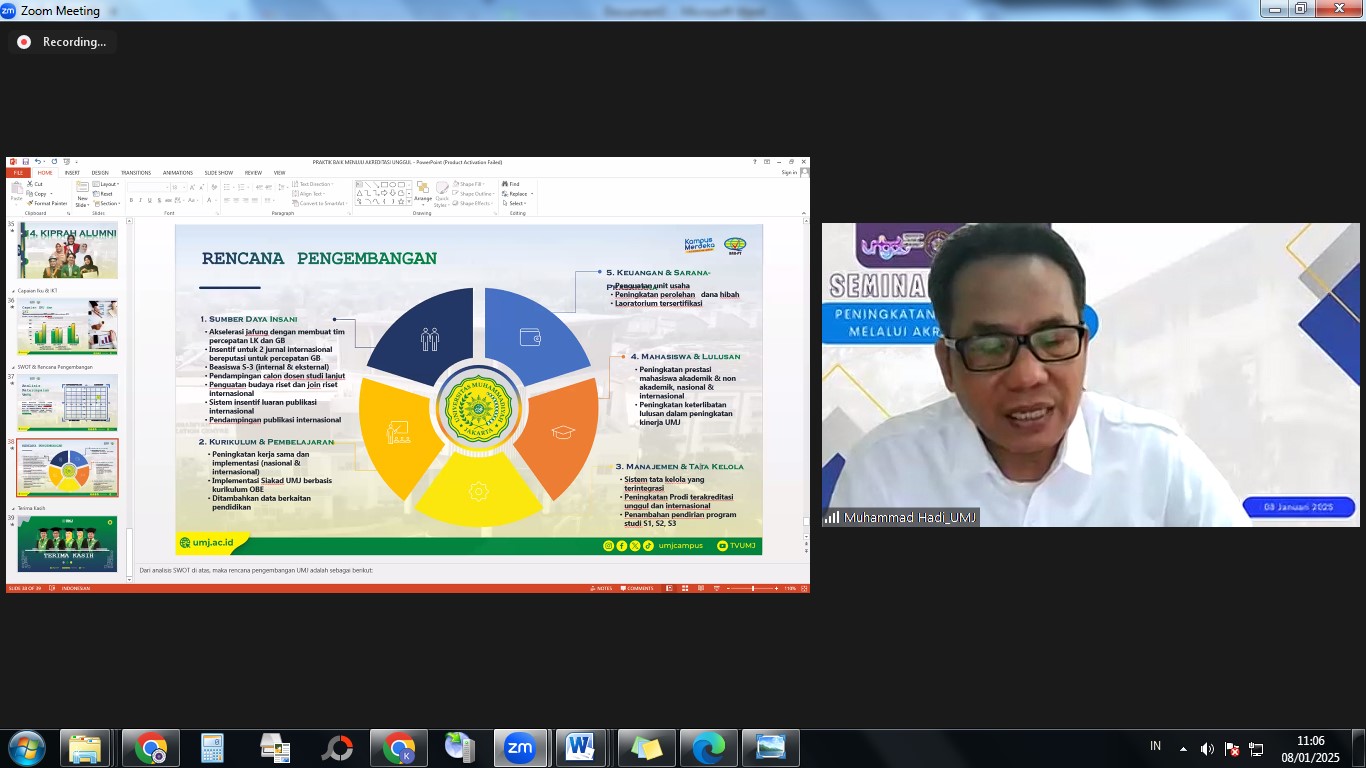Select the Format Painter tool

coord(48,203)
